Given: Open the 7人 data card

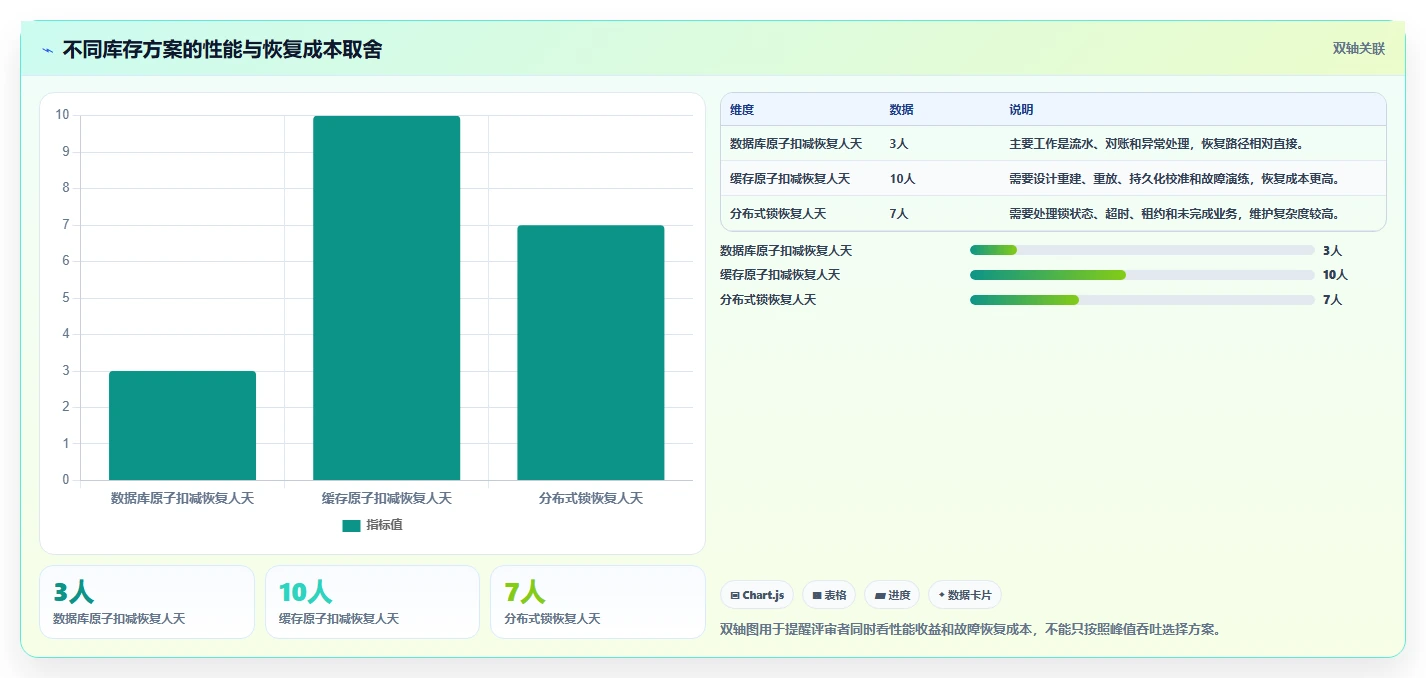Looking at the screenshot, I should [598, 602].
